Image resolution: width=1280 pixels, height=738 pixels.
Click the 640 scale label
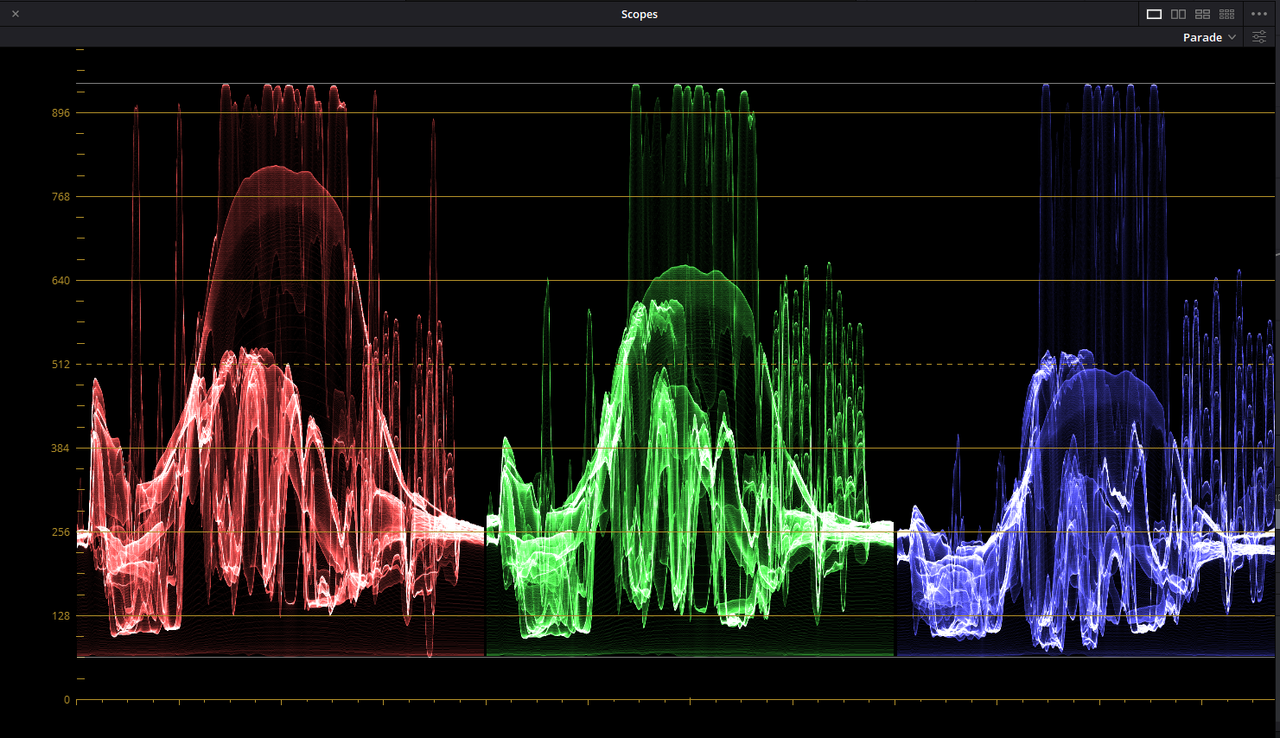[x=60, y=281]
